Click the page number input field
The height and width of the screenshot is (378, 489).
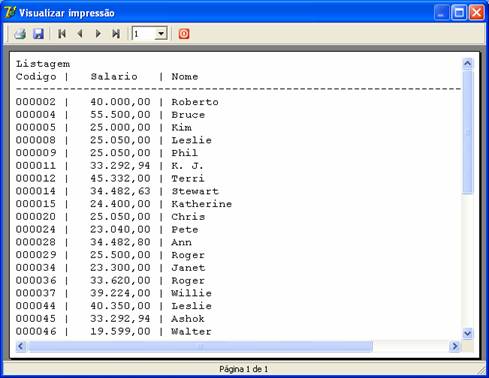pyautogui.click(x=144, y=34)
